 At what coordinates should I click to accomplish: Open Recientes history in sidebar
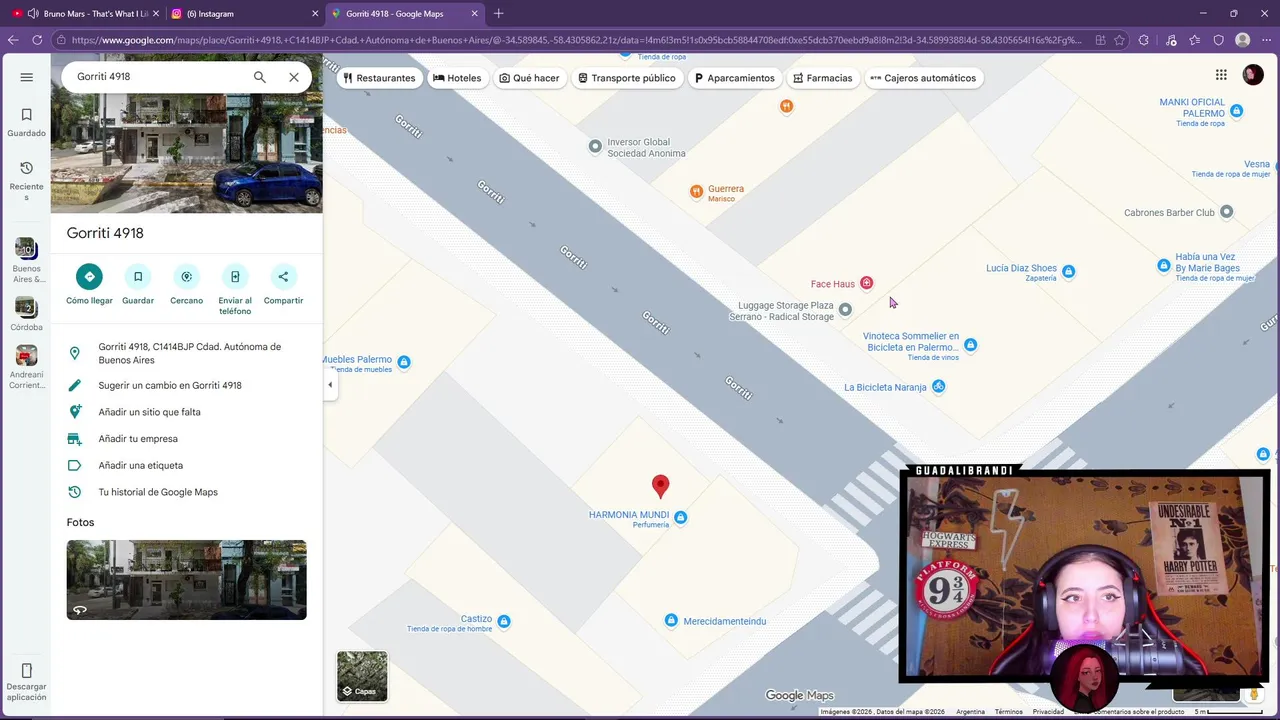click(x=27, y=180)
